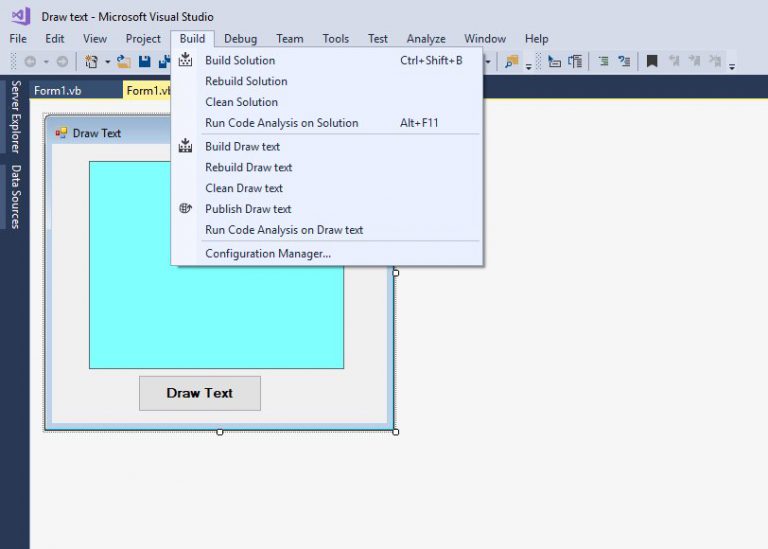Open the Project menu
The image size is (768, 549).
coord(143,39)
